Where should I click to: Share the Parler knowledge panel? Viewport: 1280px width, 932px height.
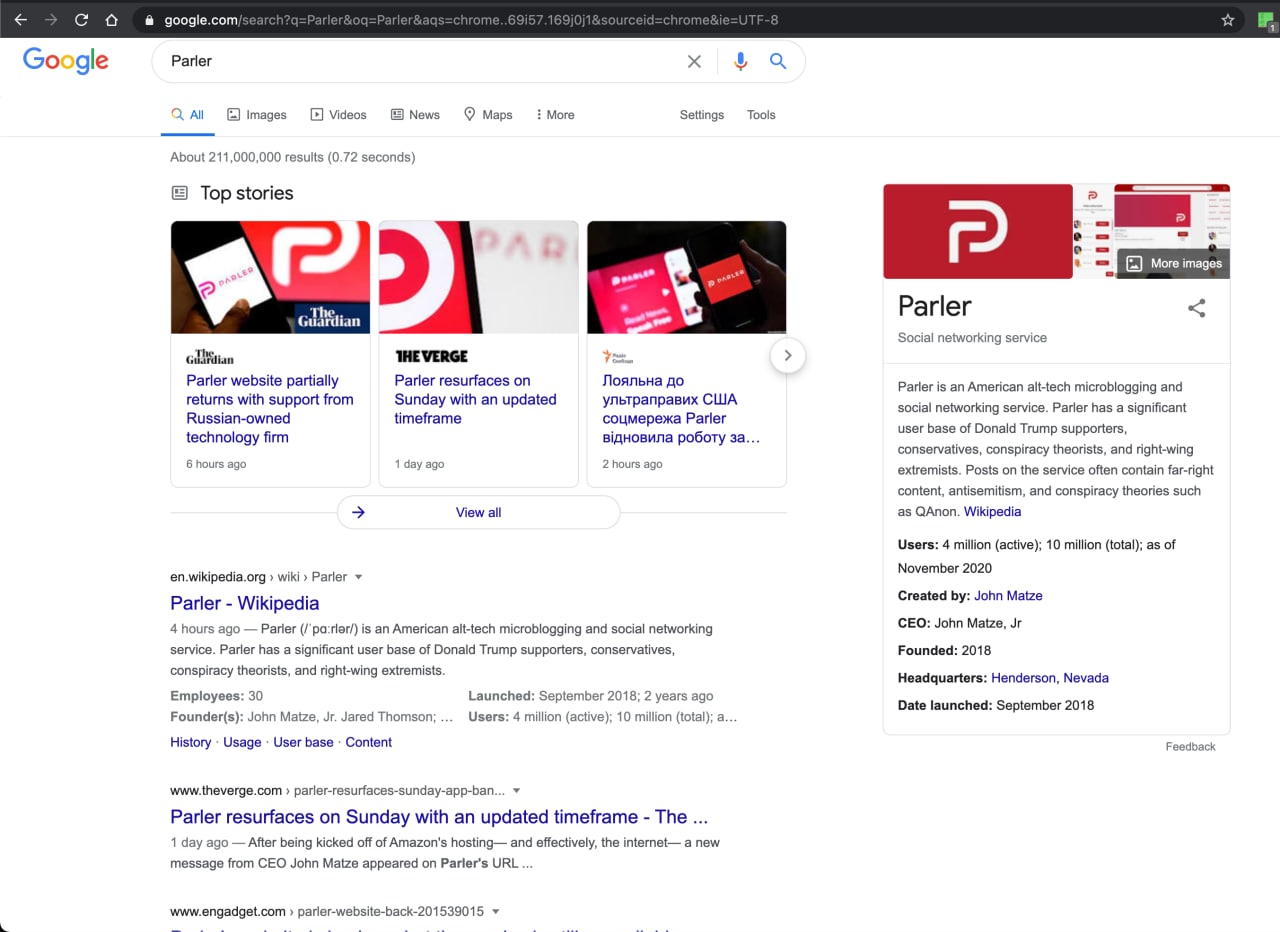point(1196,308)
